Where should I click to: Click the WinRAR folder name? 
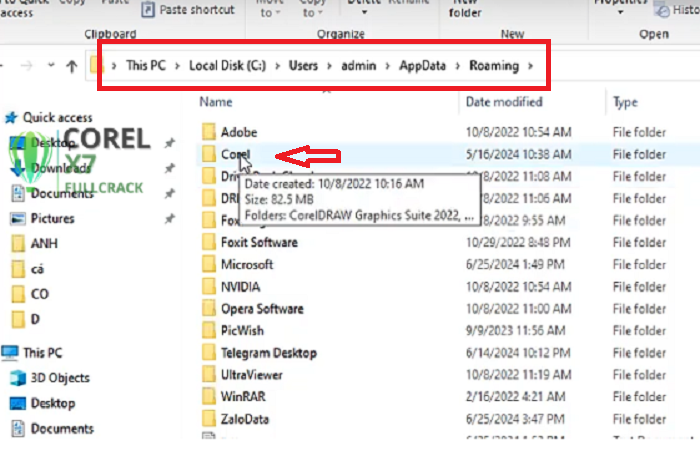243,397
